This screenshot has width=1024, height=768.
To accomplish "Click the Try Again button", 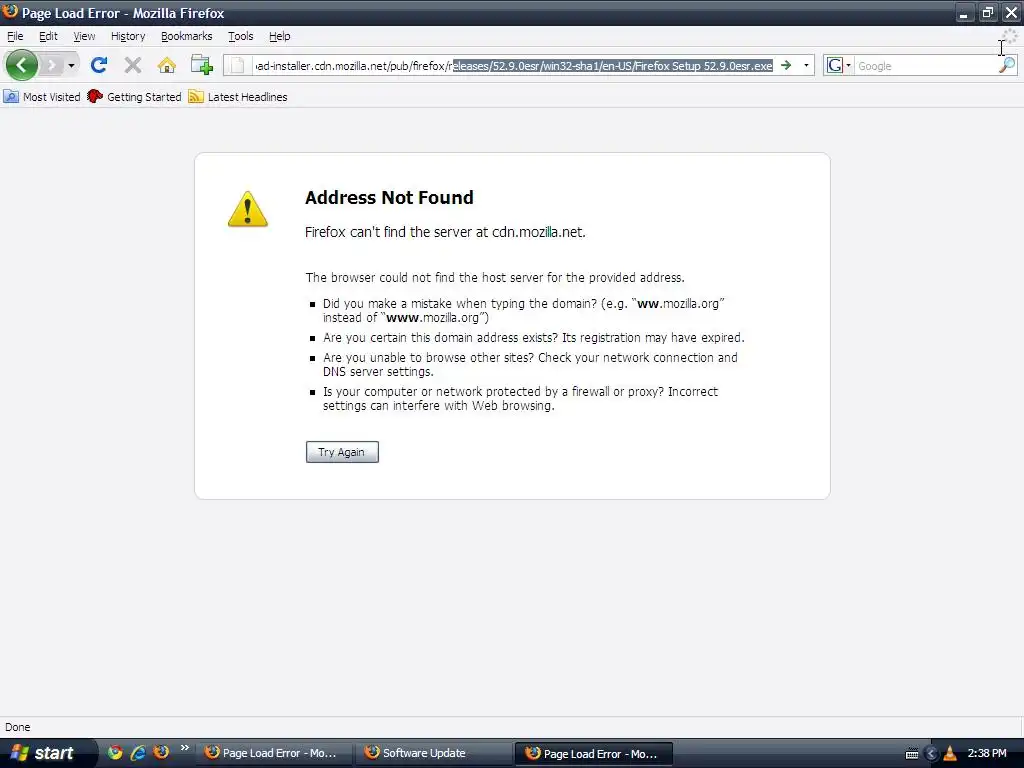I will pyautogui.click(x=342, y=452).
